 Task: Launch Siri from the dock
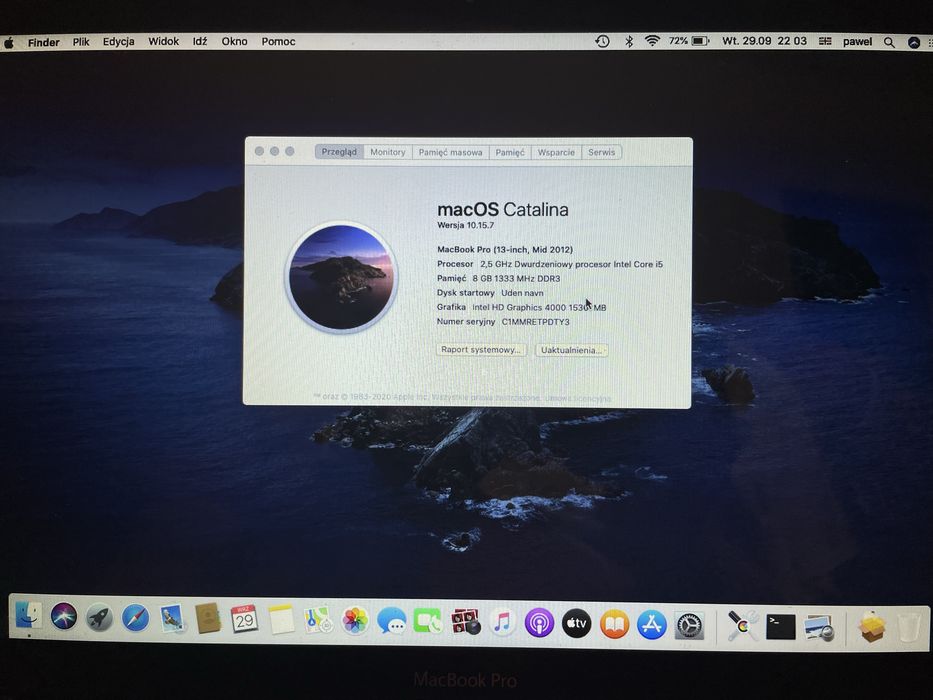point(64,617)
